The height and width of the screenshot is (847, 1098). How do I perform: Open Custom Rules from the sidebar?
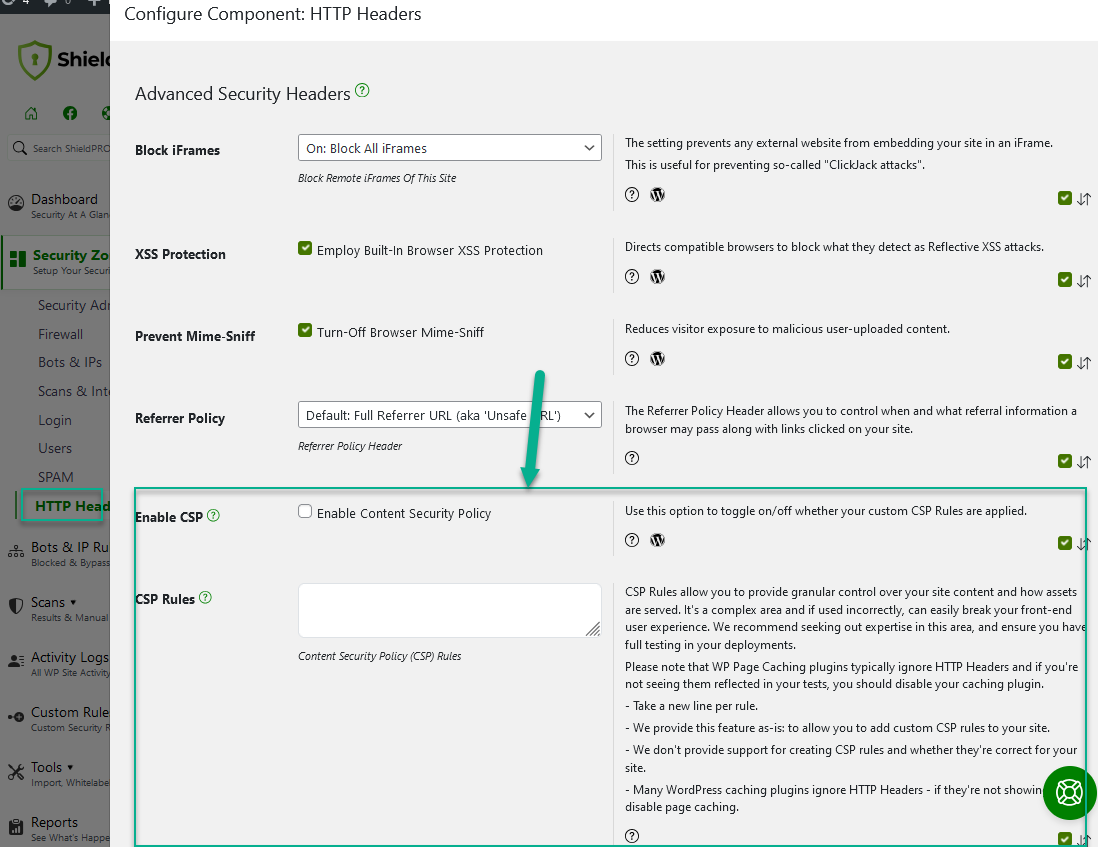[x=65, y=711]
